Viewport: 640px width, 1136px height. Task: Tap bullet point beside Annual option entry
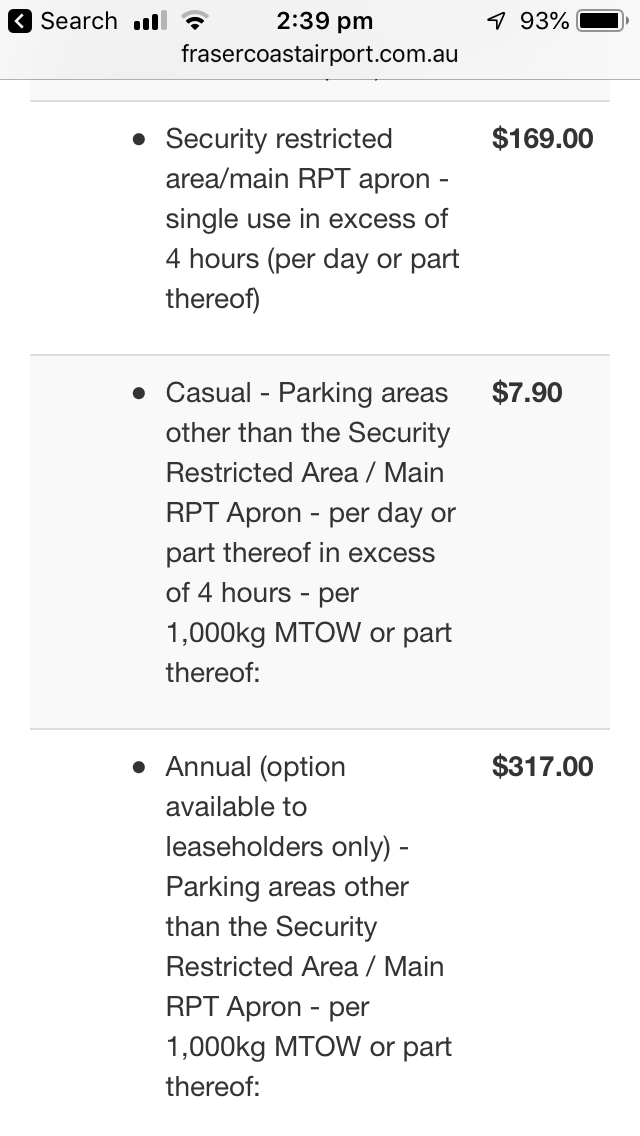click(139, 767)
